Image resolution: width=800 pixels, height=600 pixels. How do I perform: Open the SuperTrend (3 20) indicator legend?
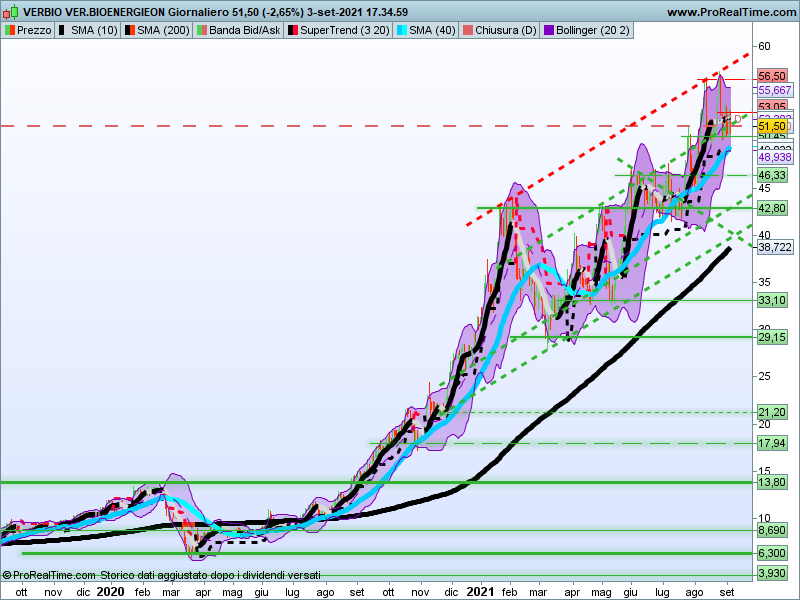(x=338, y=31)
